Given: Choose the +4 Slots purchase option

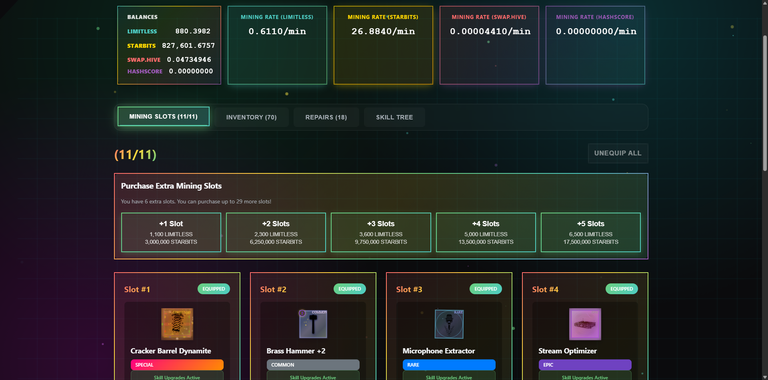Looking at the screenshot, I should click(x=486, y=233).
